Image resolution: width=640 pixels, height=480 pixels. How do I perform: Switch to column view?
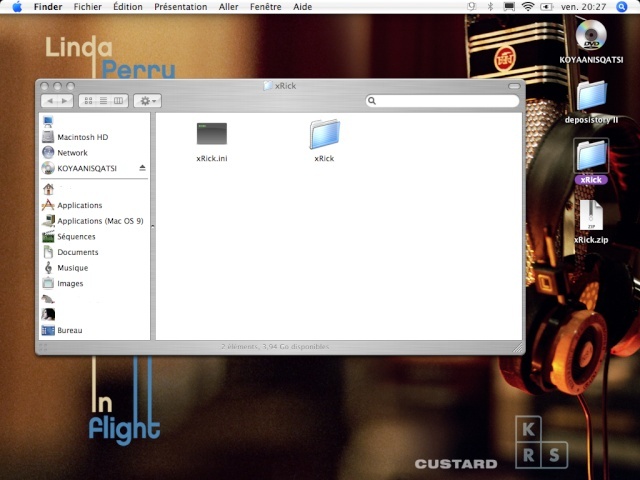click(x=118, y=101)
